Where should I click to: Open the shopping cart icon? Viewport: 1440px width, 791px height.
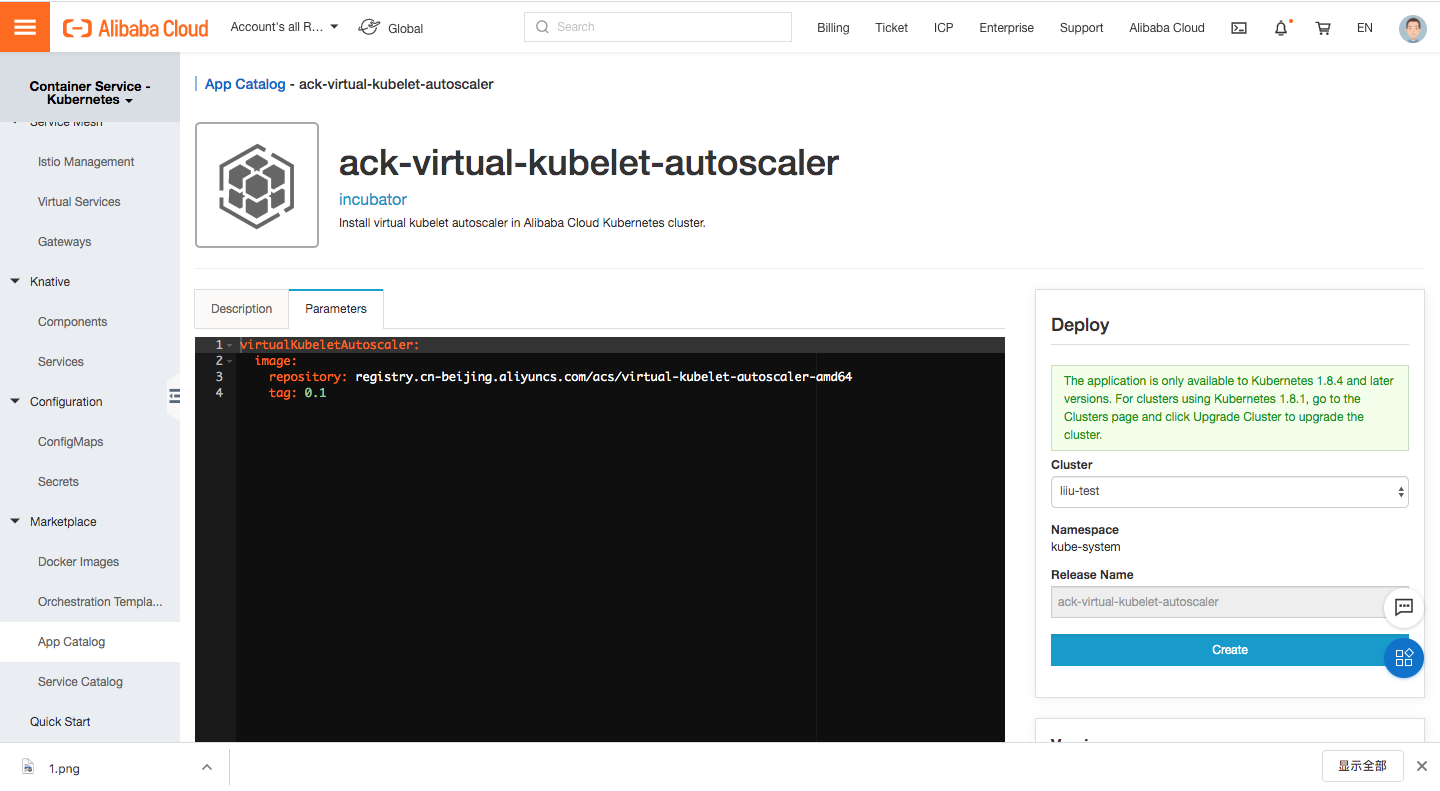click(x=1323, y=28)
